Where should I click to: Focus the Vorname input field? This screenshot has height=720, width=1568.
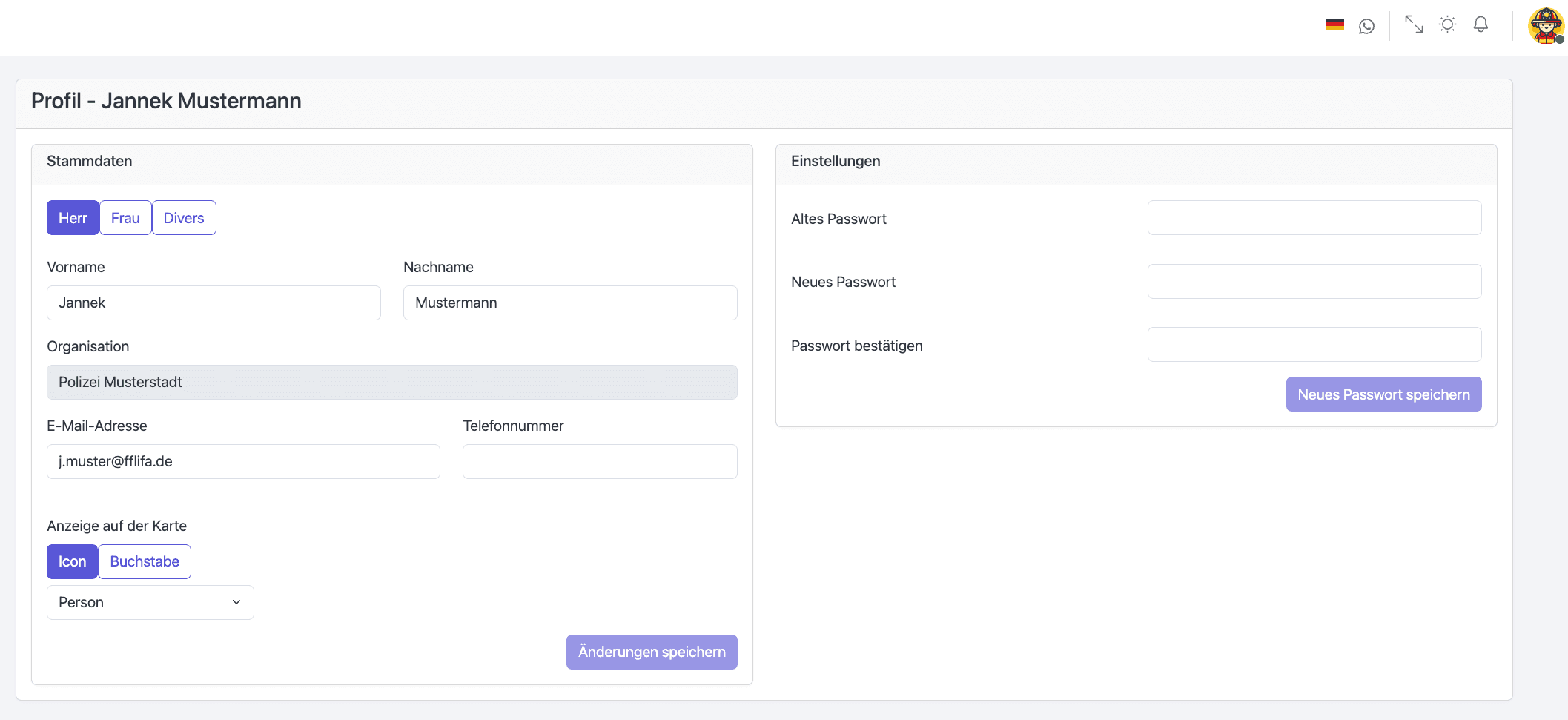(214, 303)
